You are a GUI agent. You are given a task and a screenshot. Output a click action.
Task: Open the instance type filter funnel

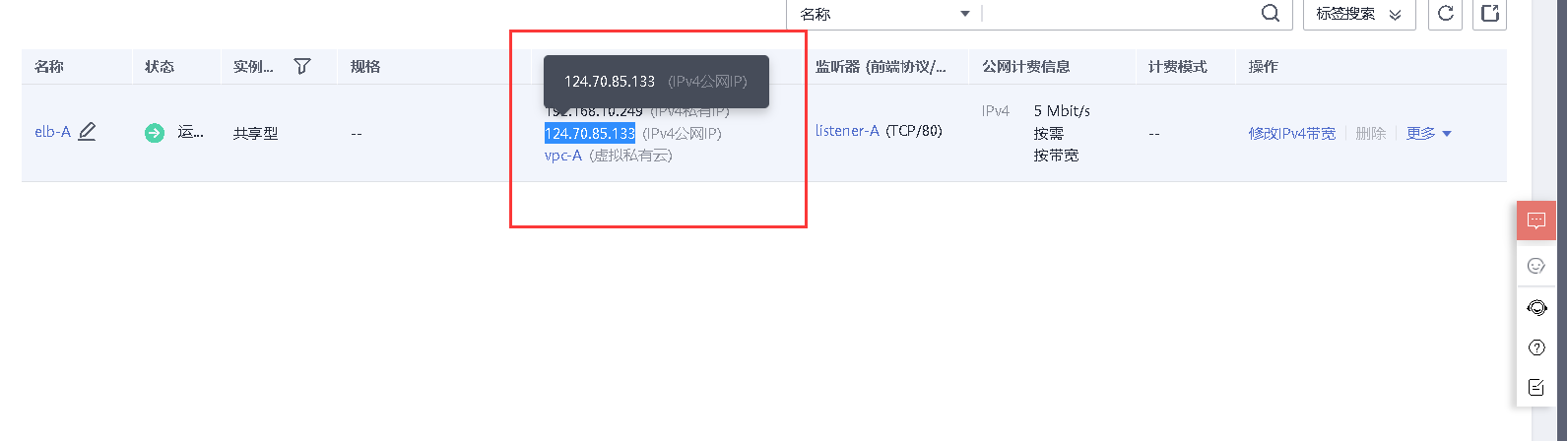302,66
